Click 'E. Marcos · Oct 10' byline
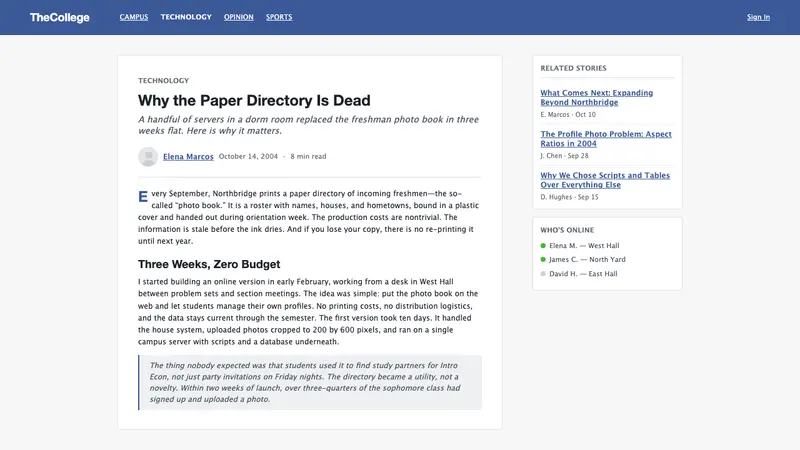 tap(568, 114)
